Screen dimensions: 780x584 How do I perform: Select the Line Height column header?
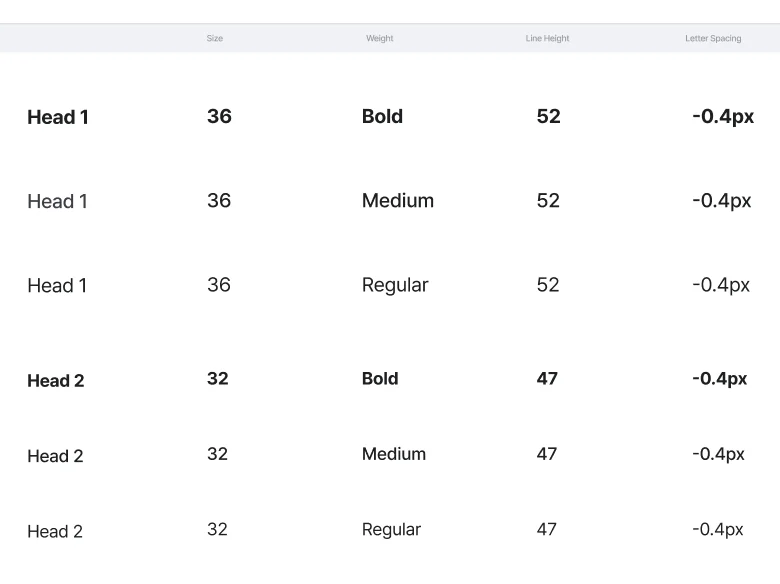[547, 39]
